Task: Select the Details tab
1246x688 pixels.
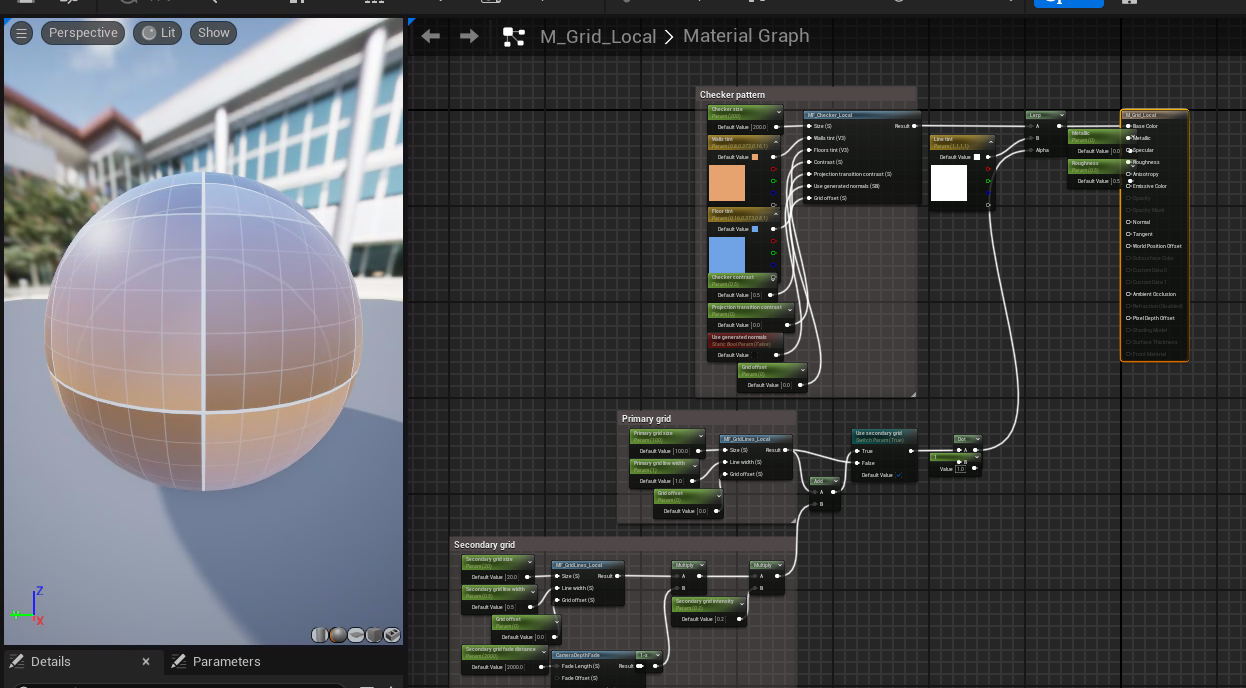Action: pyautogui.click(x=50, y=661)
